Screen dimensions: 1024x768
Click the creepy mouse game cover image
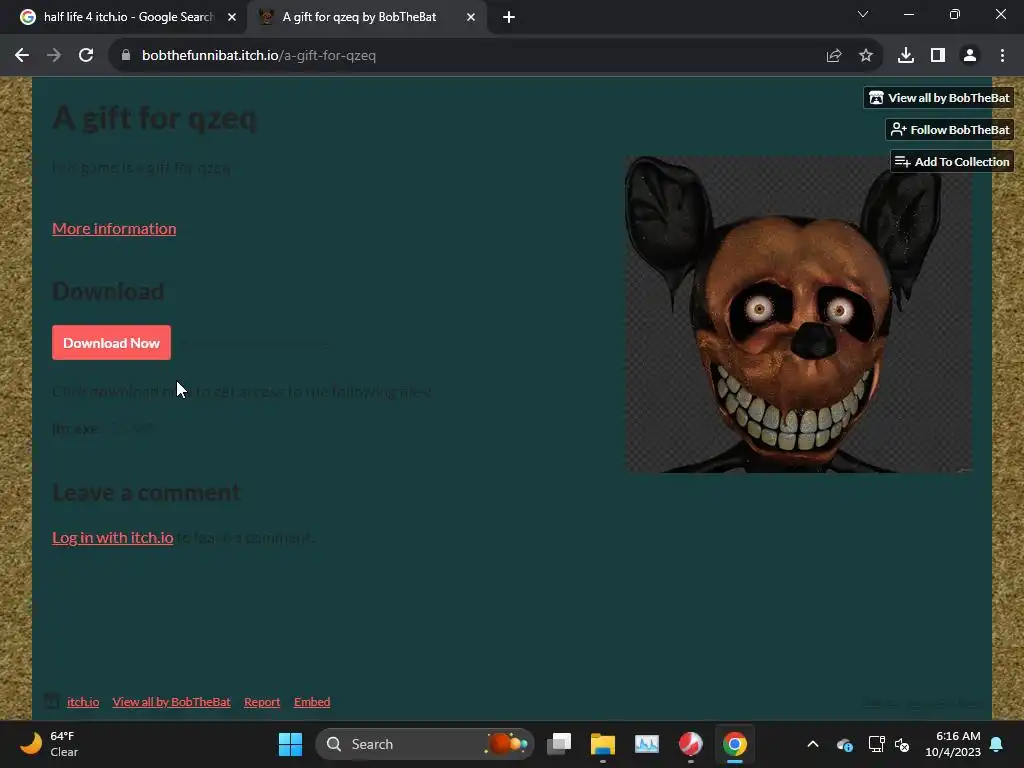tap(799, 314)
